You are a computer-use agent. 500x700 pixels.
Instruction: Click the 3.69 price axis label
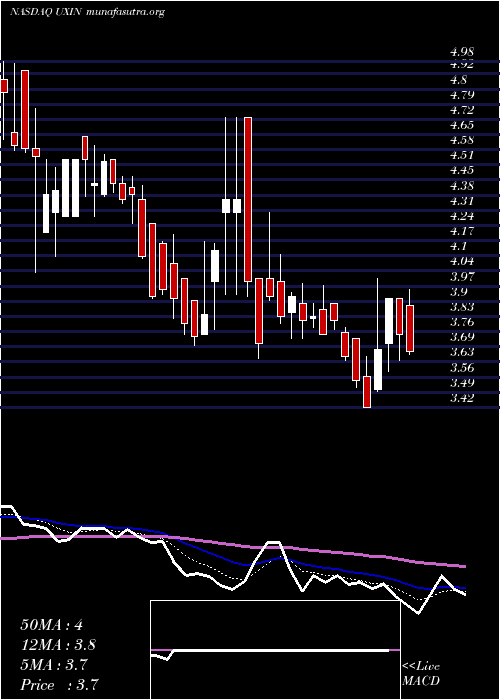[x=462, y=337]
